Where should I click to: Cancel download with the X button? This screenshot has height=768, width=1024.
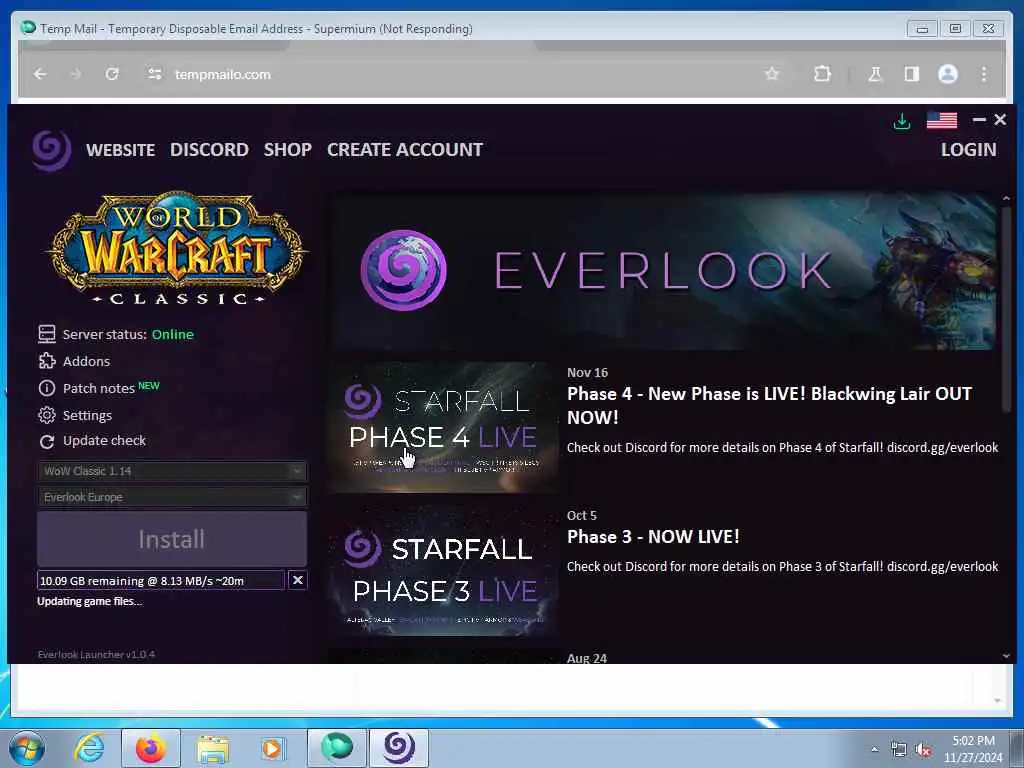(x=298, y=580)
